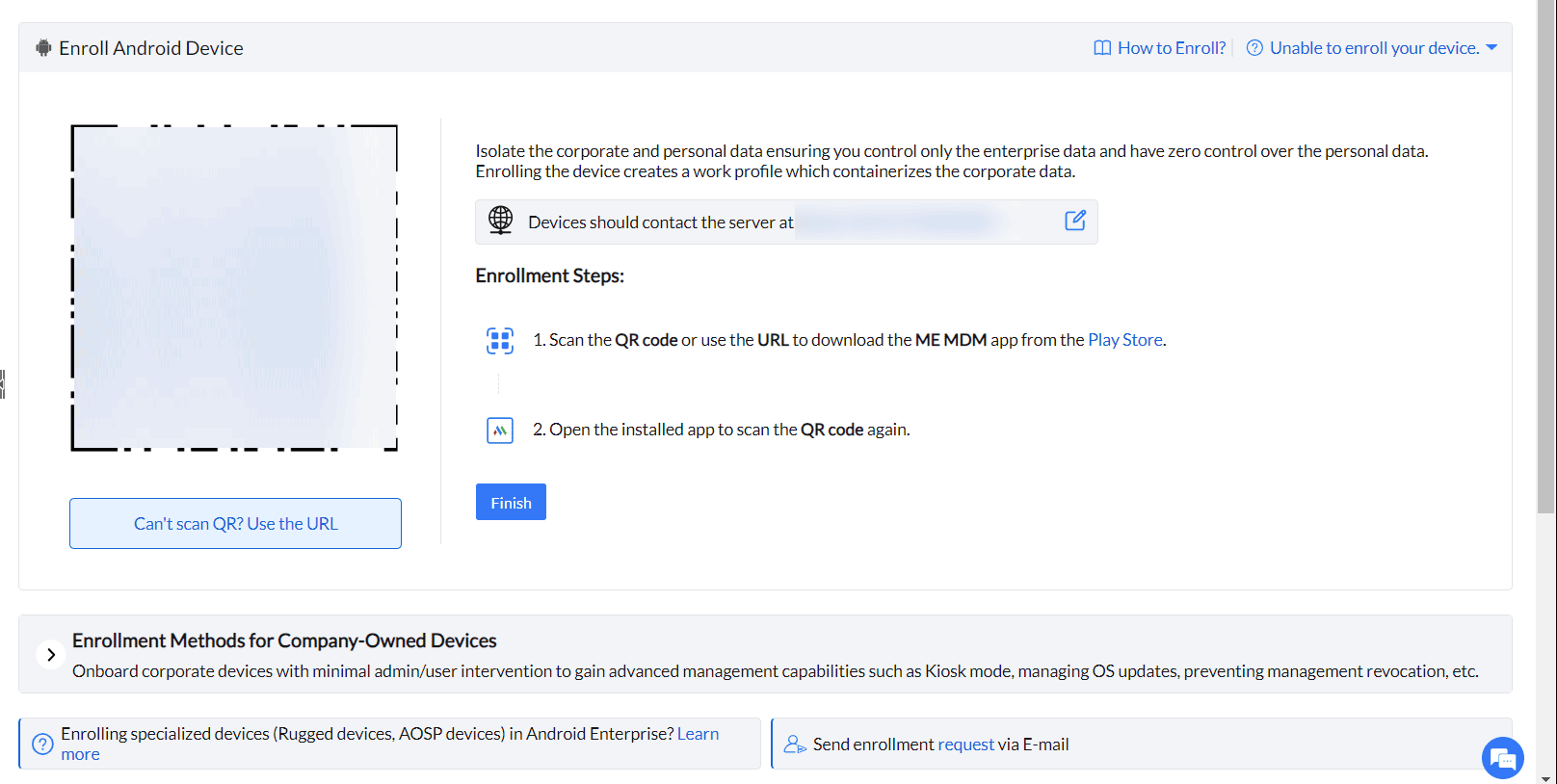Click the enrollment QR code image
1557x784 pixels.
tap(234, 287)
